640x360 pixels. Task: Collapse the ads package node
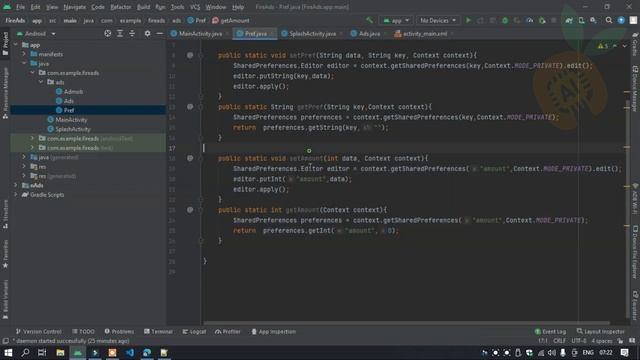coord(41,82)
